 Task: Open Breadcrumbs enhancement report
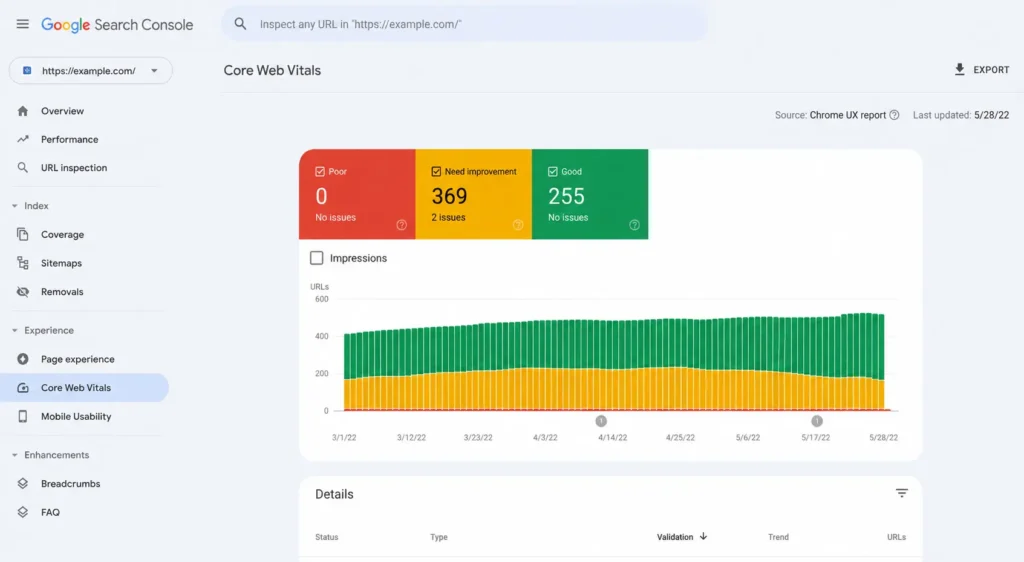[85, 484]
